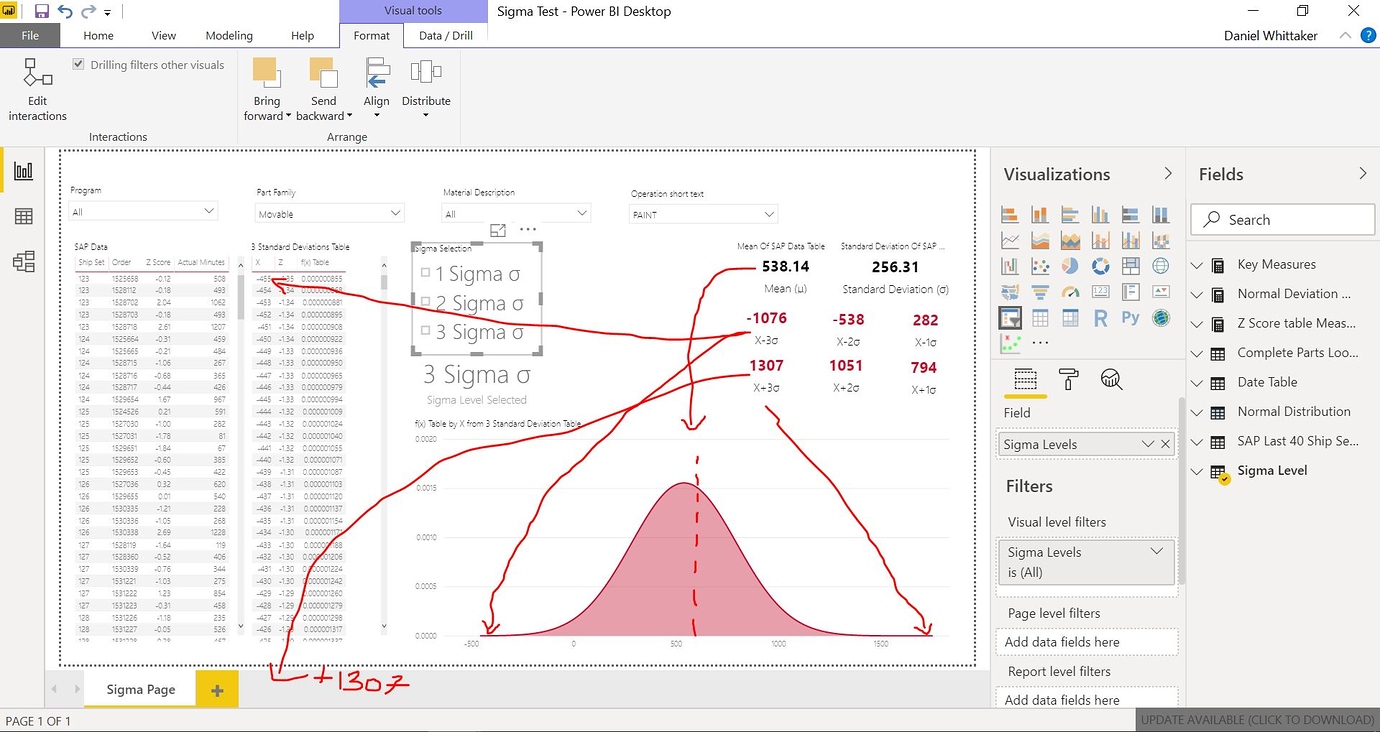Select the Treemap visualization icon
1380x732 pixels.
point(1131,266)
